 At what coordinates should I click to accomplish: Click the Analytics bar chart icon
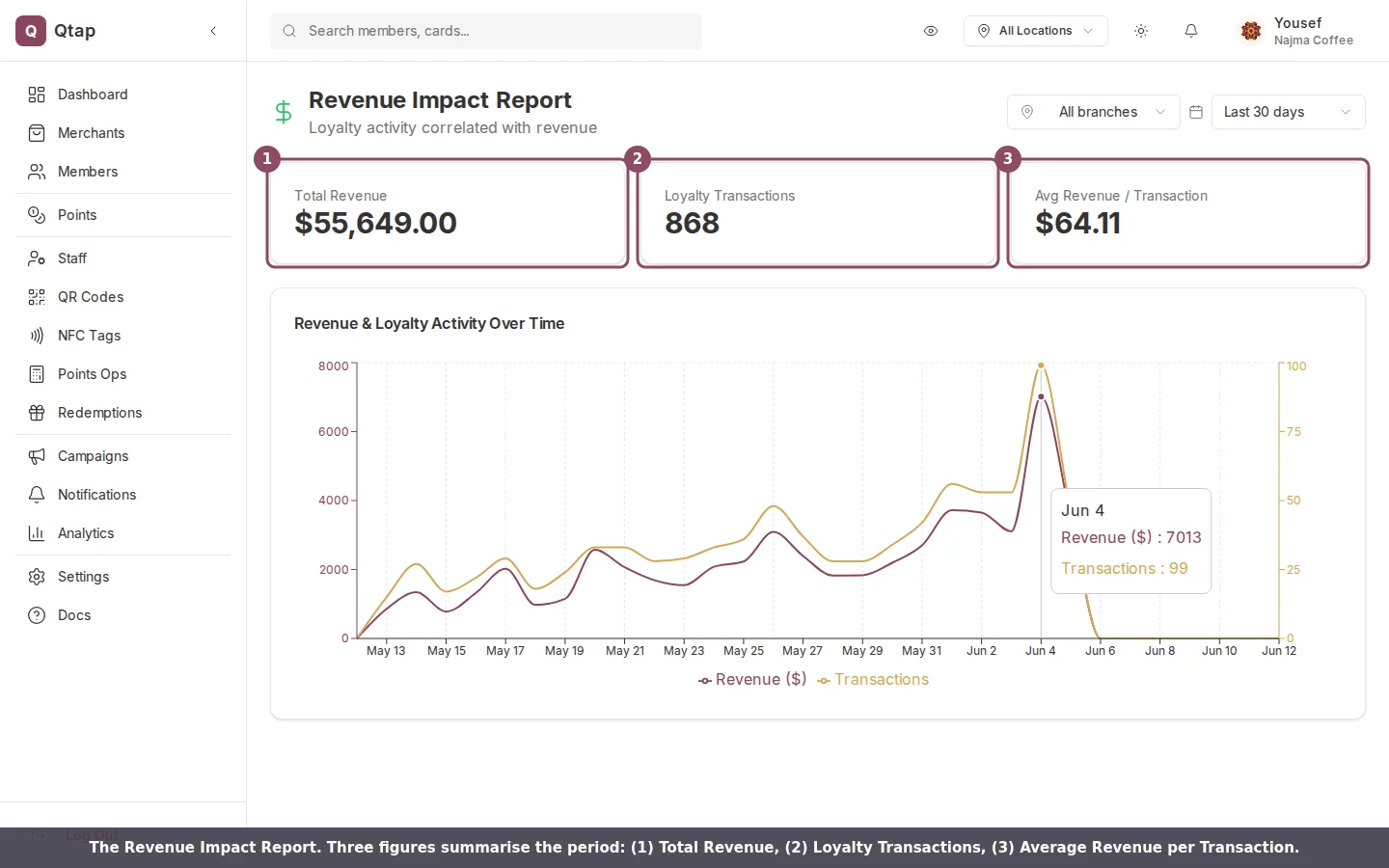click(x=37, y=533)
